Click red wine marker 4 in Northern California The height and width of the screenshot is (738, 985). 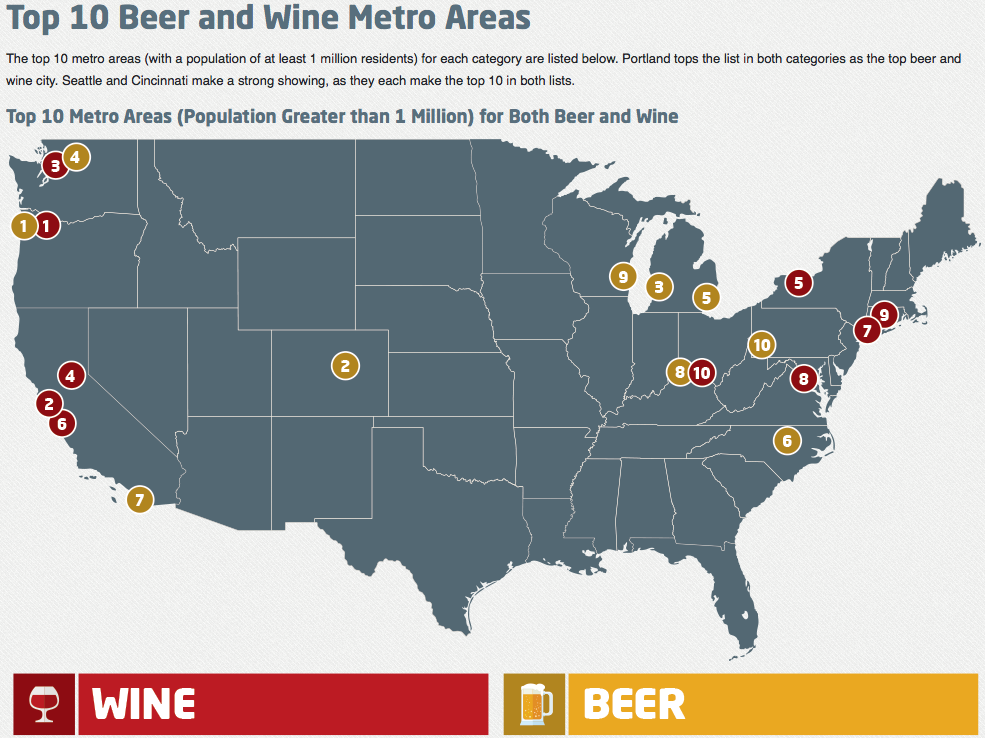pos(71,376)
